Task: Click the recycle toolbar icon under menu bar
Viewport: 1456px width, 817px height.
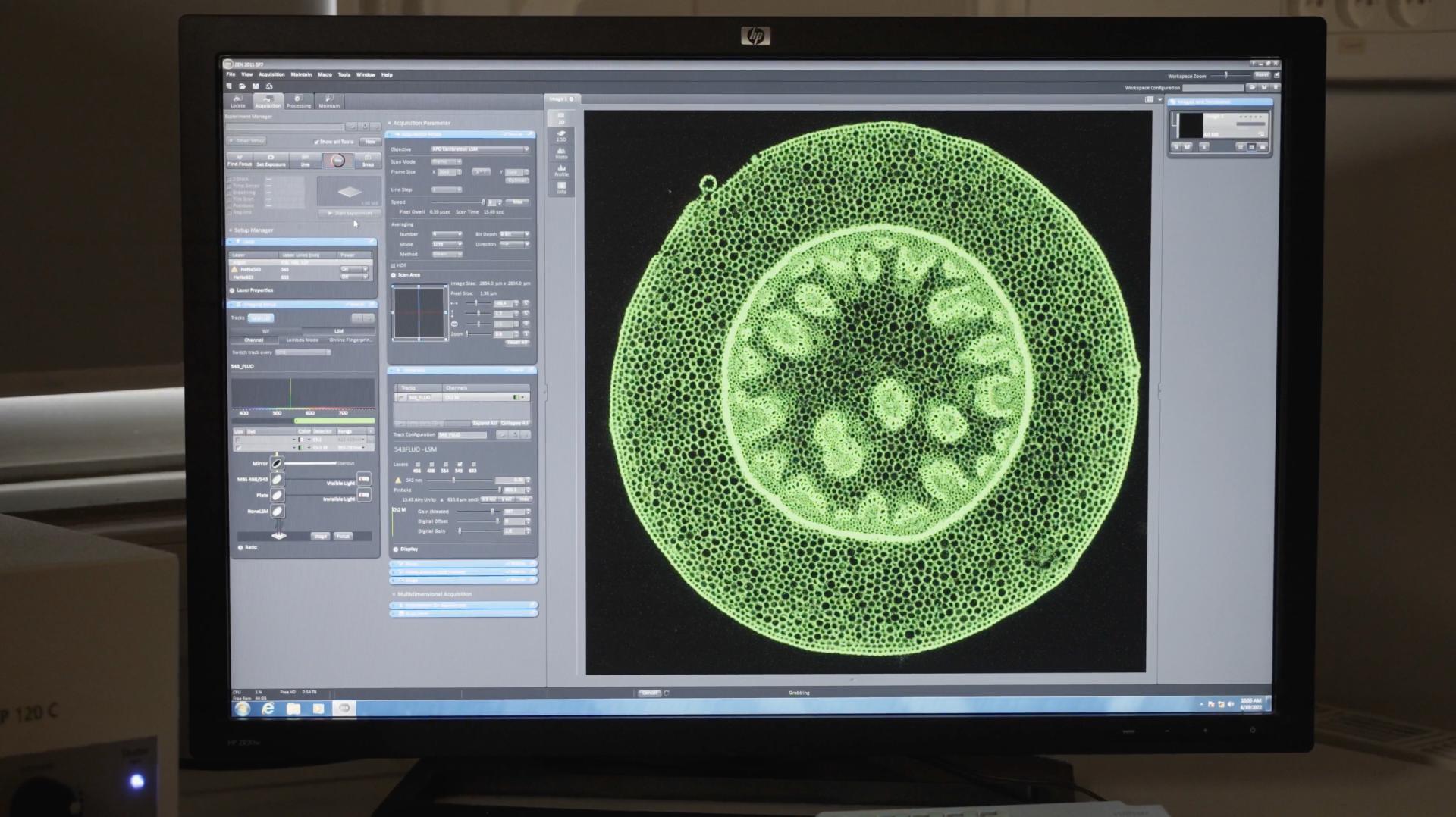Action: [268, 86]
